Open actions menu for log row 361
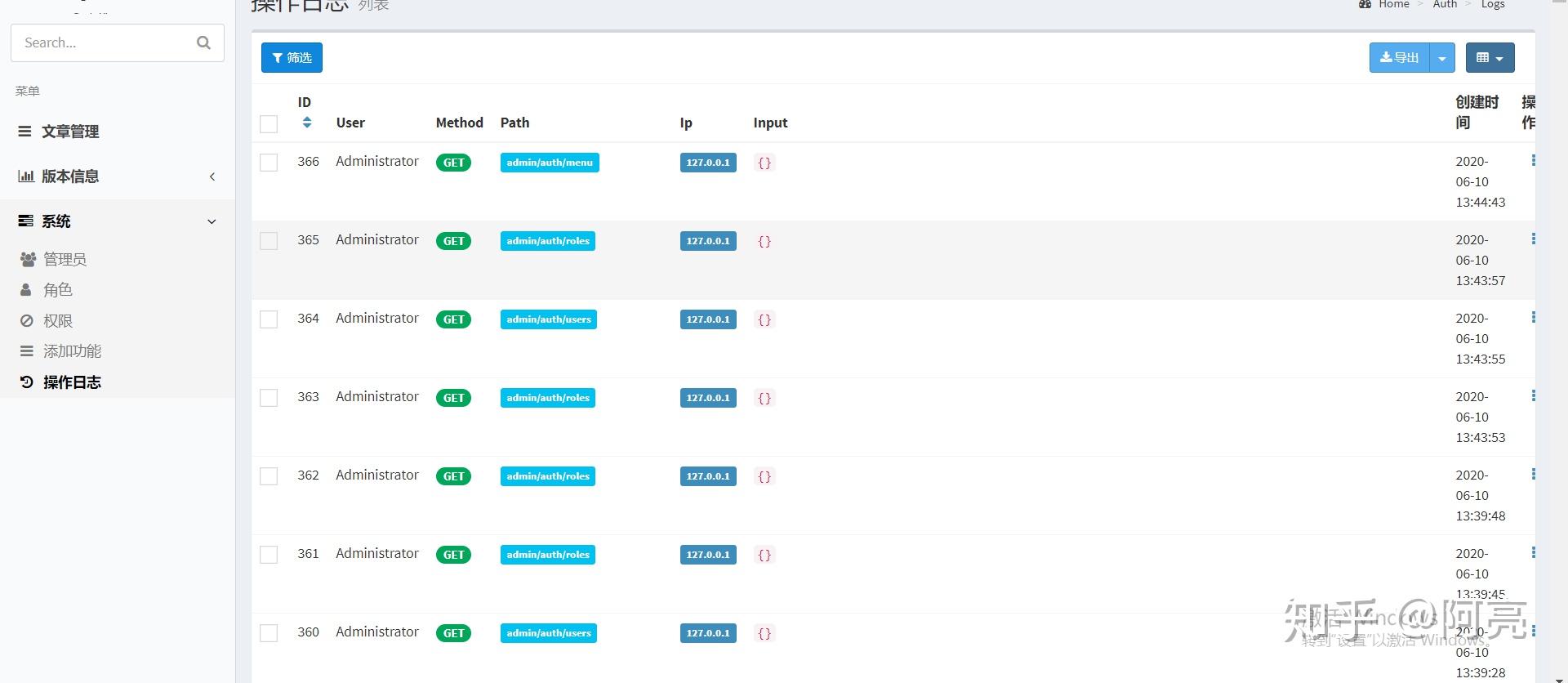Screen dimensions: 1568x683 [x=1533, y=553]
